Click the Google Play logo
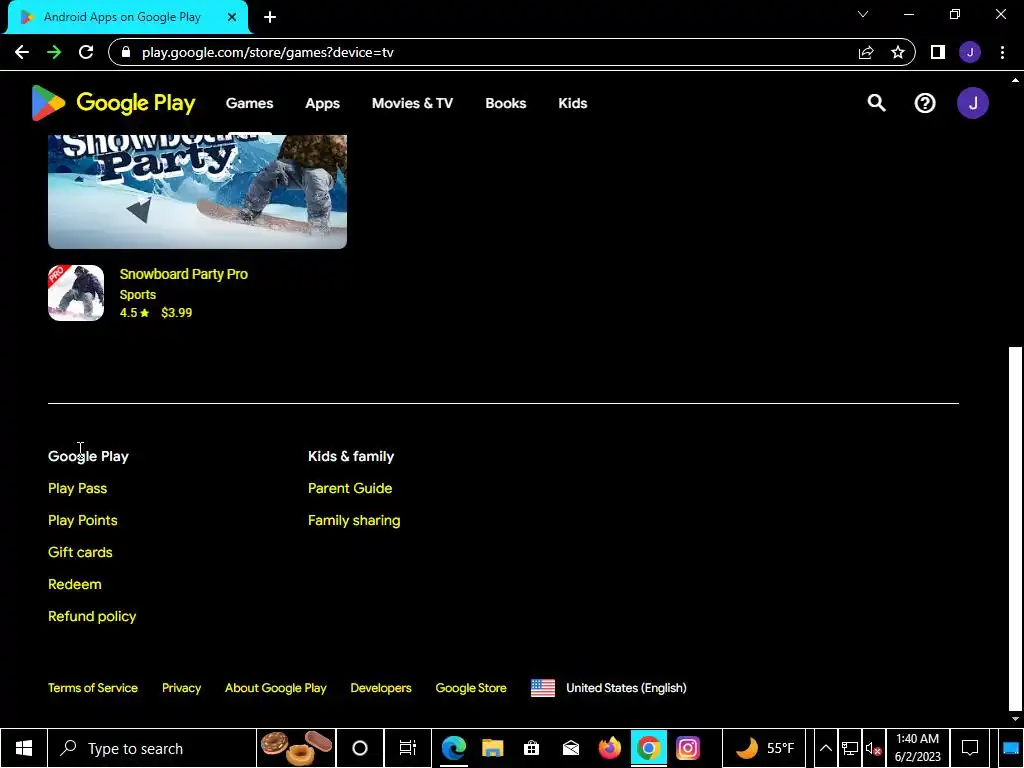Screen dimensions: 1024x768 tap(113, 103)
